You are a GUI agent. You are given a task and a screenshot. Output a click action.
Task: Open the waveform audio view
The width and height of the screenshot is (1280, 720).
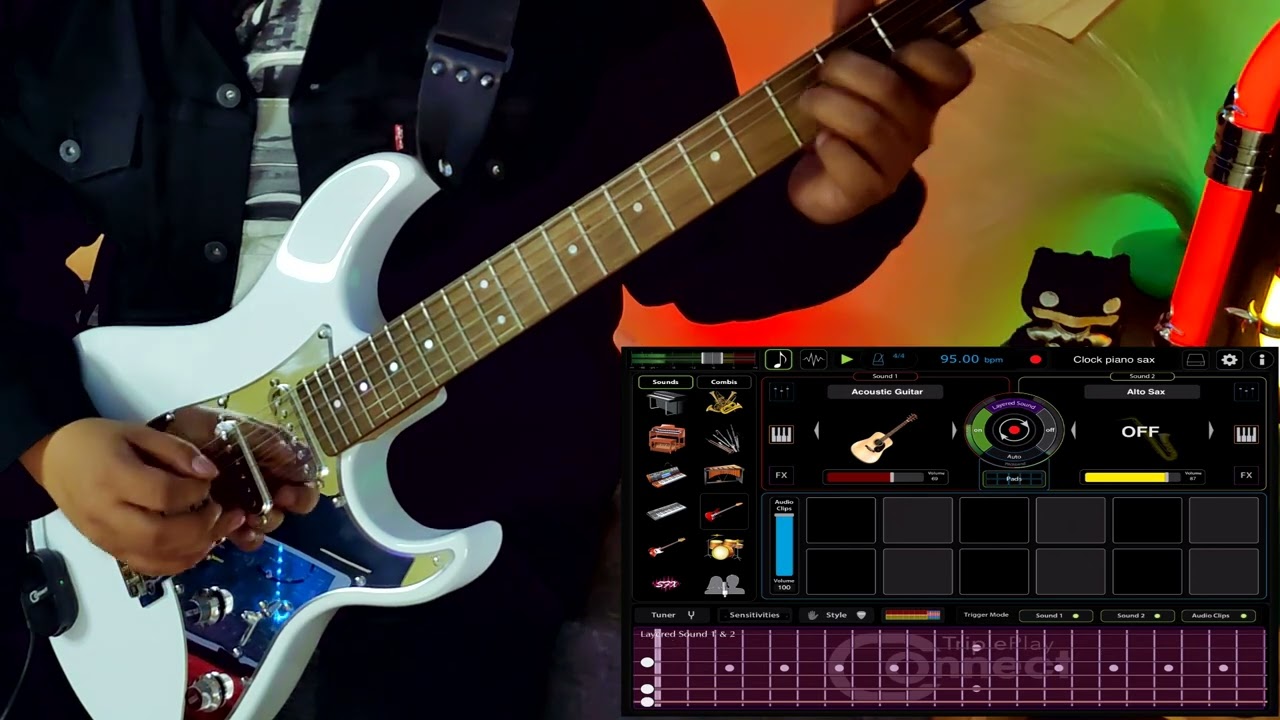tap(813, 359)
